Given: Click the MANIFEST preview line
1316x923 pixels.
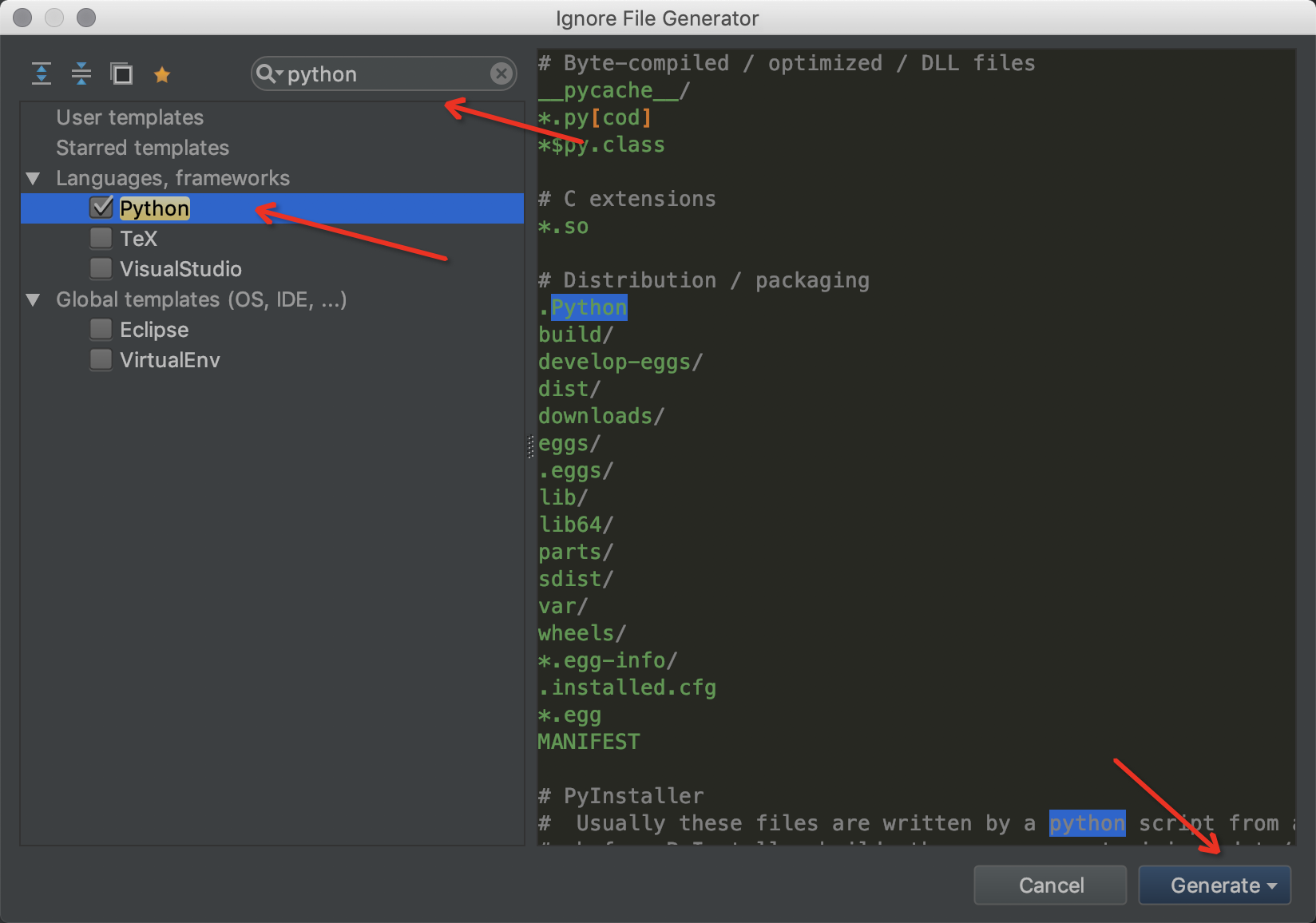Looking at the screenshot, I should pyautogui.click(x=589, y=742).
